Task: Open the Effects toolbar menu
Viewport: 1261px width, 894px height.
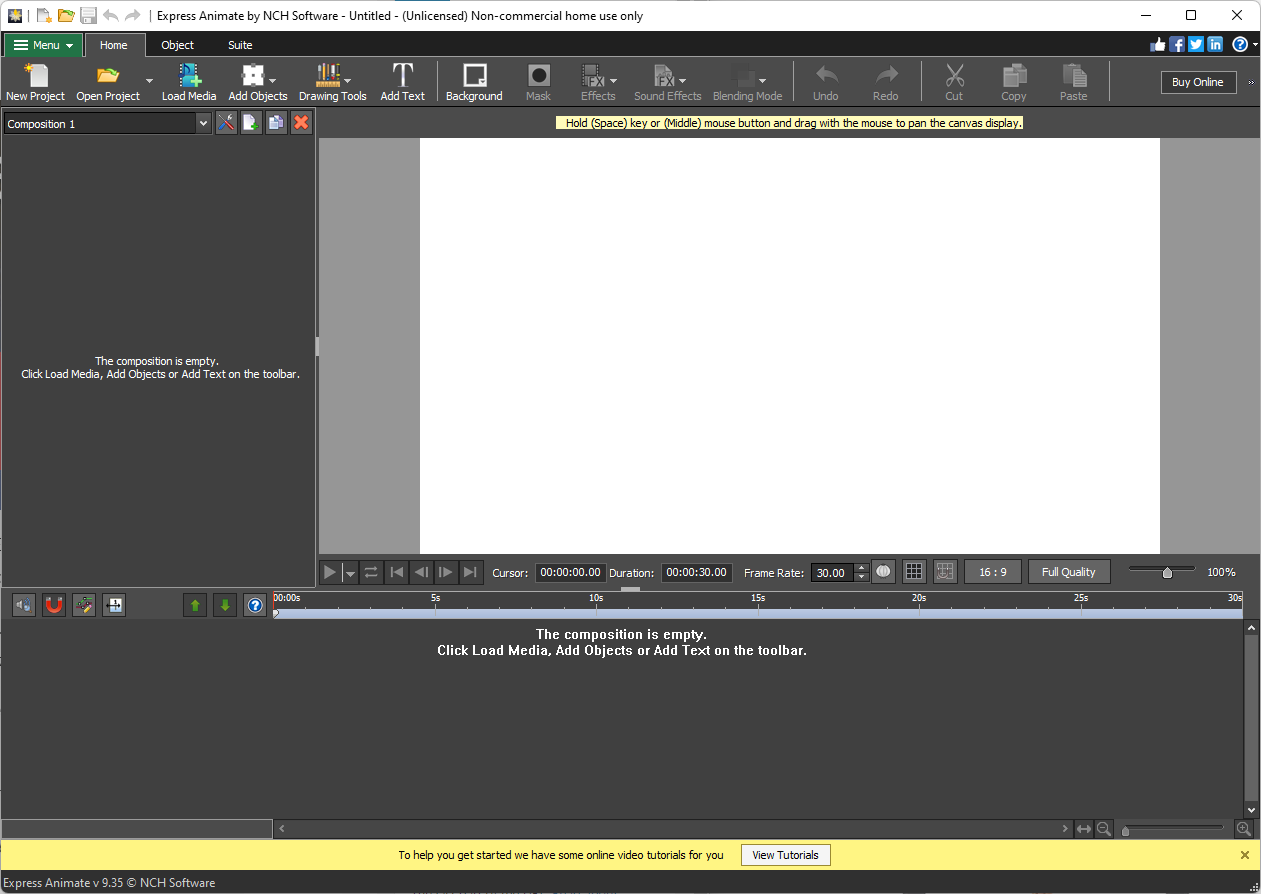Action: (x=598, y=82)
